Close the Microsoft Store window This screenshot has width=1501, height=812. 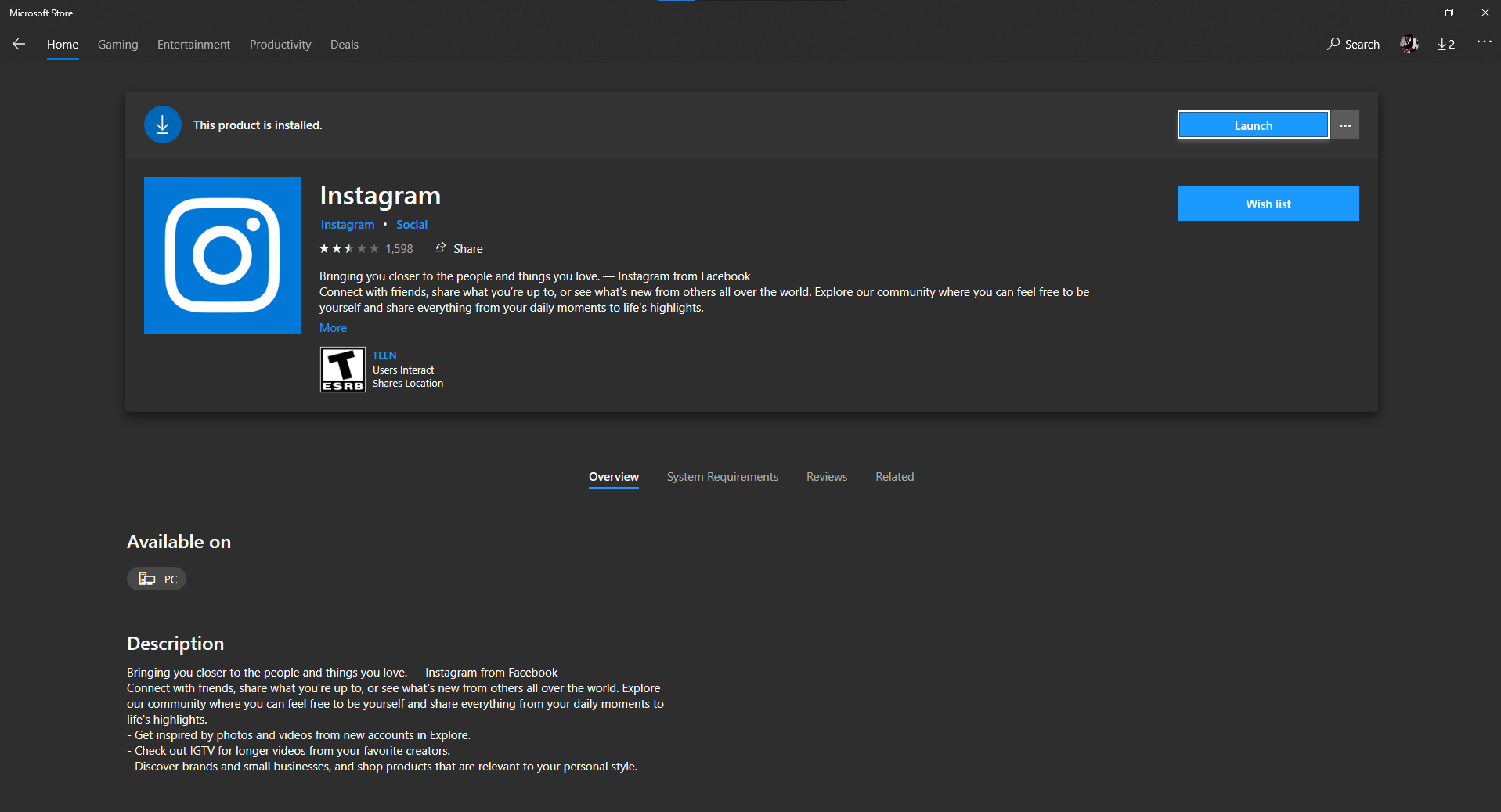tap(1485, 13)
